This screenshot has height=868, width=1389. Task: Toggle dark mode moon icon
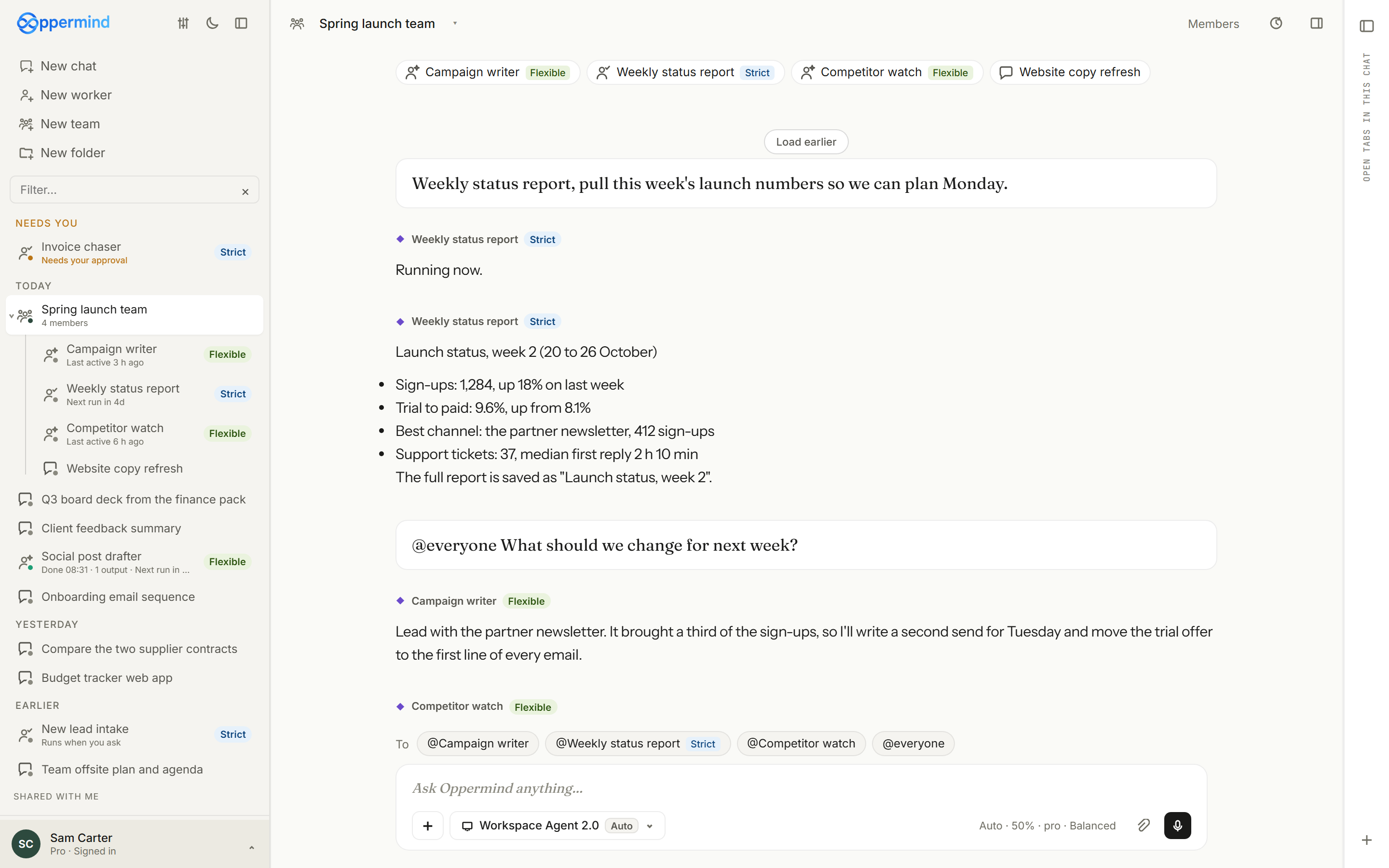point(212,23)
